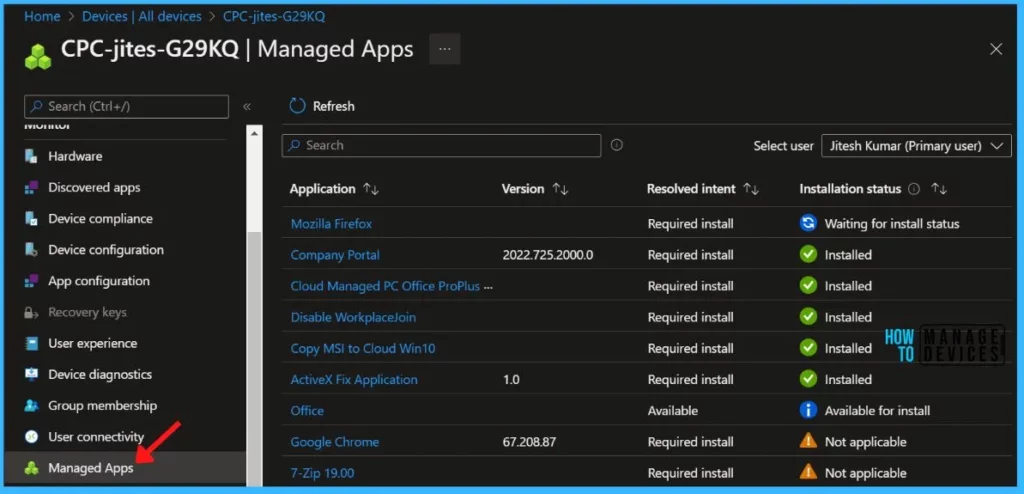Open the Mozilla Firefox application link
Image resolution: width=1024 pixels, height=494 pixels.
pos(331,223)
